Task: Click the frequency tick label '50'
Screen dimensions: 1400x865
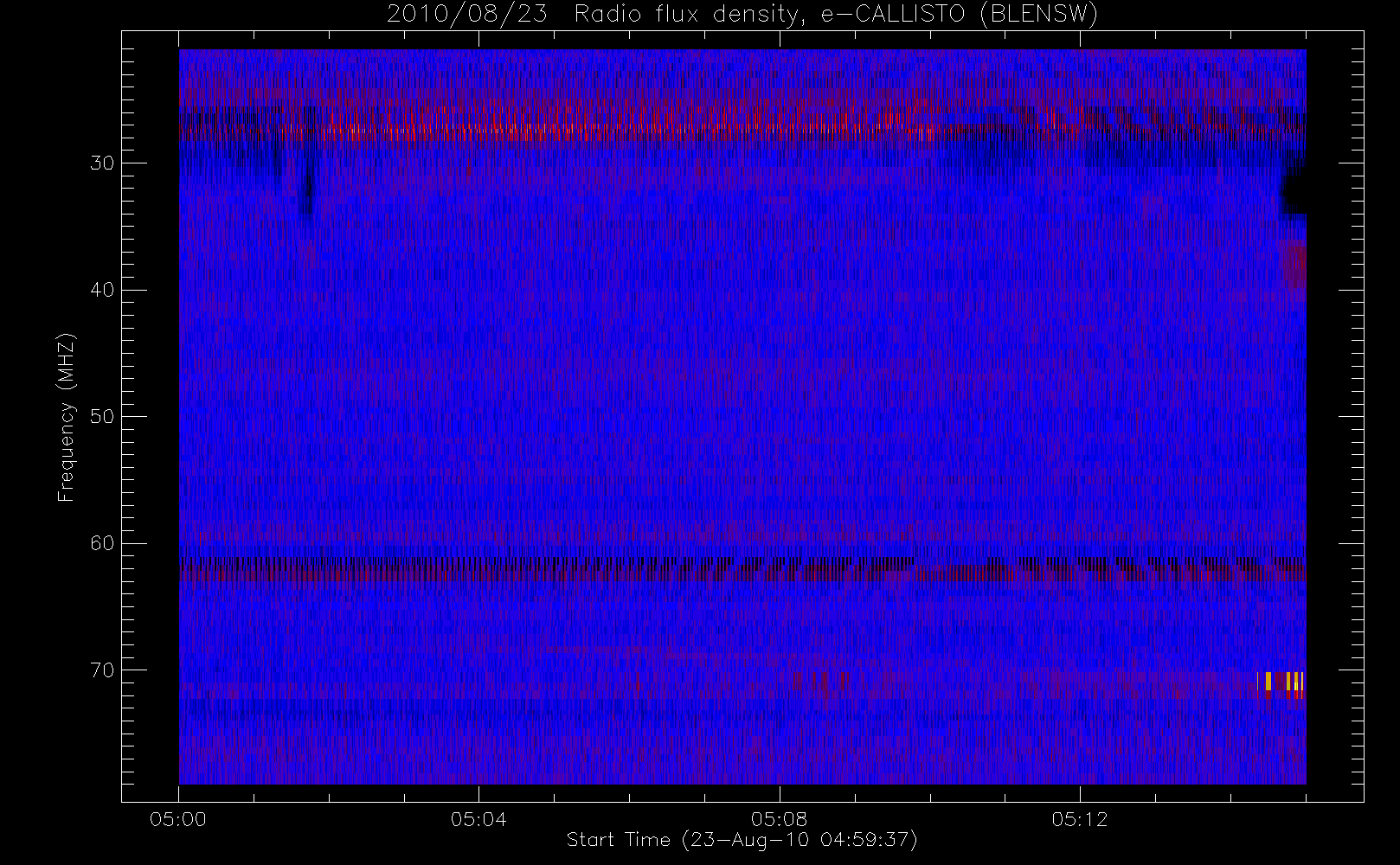Action: pyautogui.click(x=102, y=417)
